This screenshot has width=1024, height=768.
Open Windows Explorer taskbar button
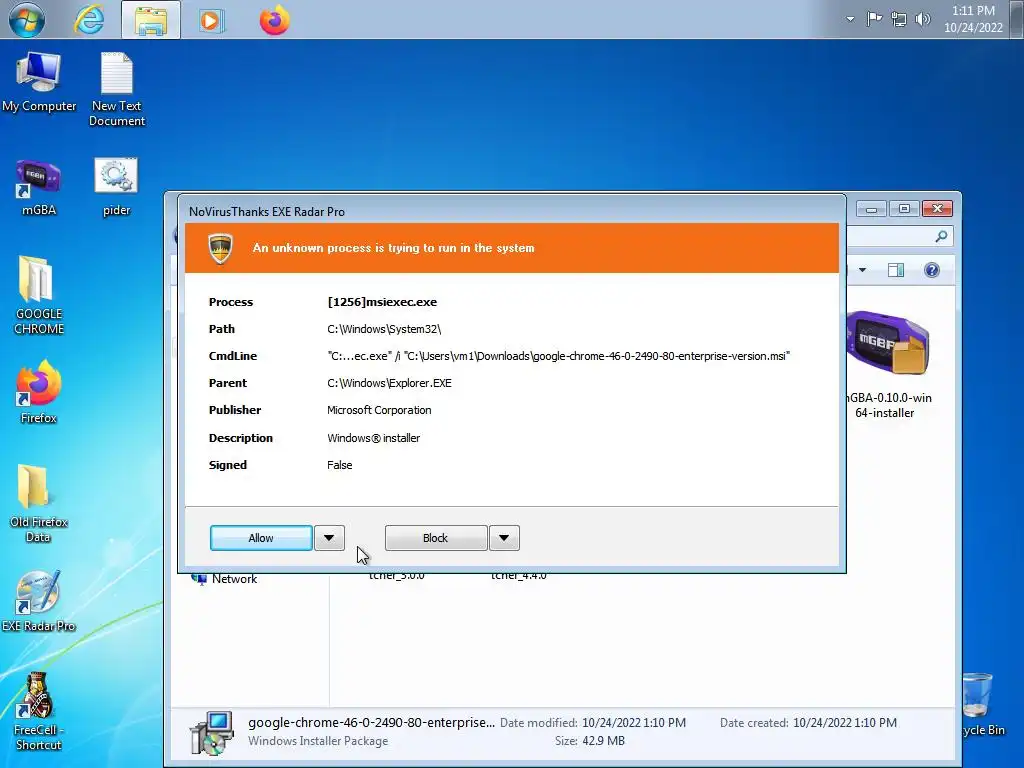tap(151, 20)
